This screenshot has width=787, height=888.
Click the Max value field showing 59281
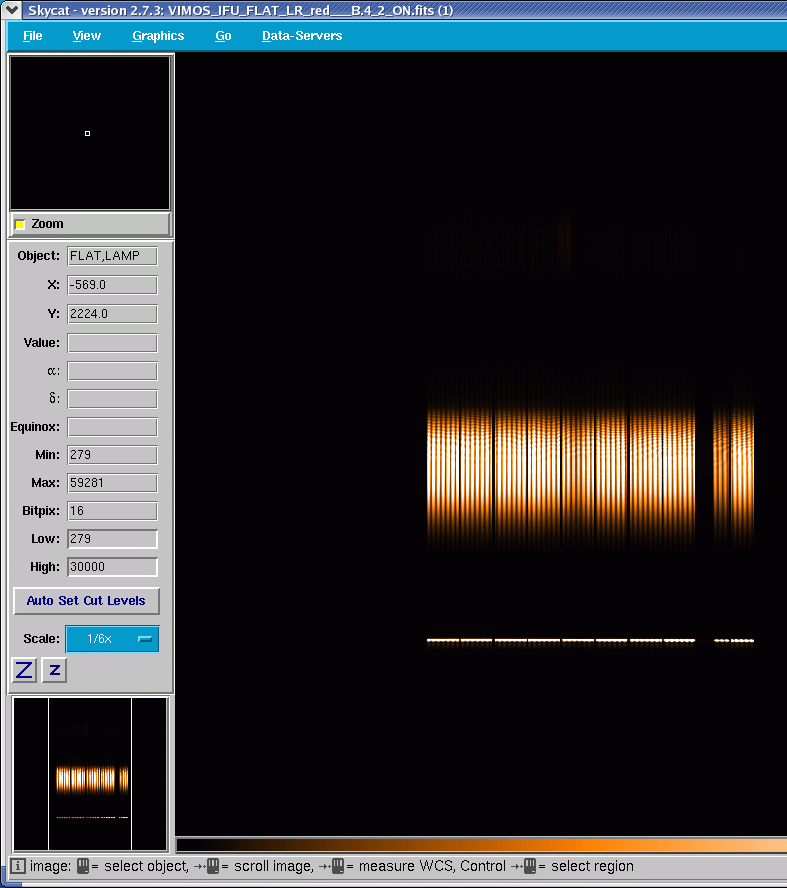[x=112, y=483]
